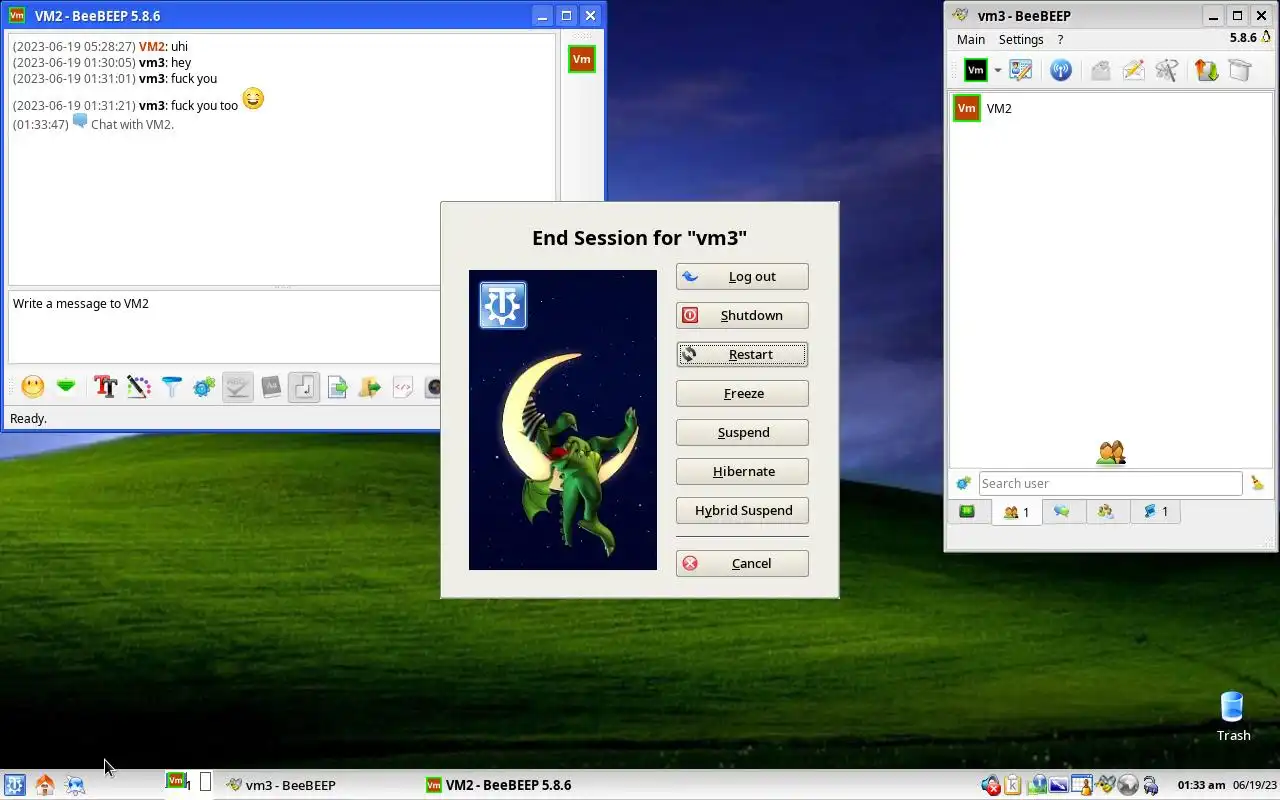This screenshot has width=1280, height=800.
Task: Switch to the chat bubbles tab
Action: coord(1062,511)
